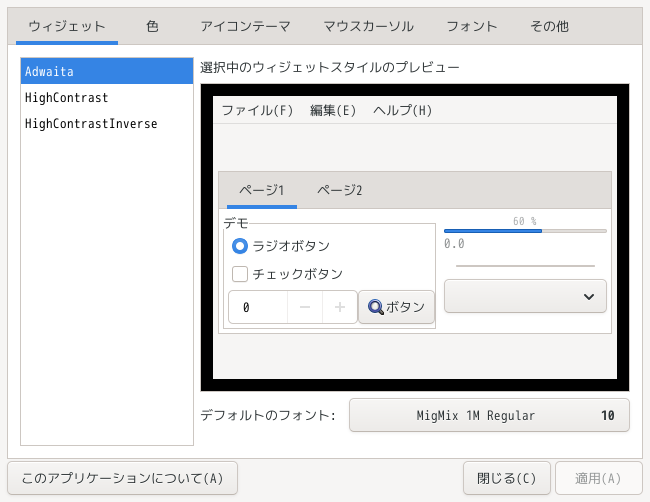Click the plus stepper in spin box
The image size is (650, 502).
[x=340, y=308]
